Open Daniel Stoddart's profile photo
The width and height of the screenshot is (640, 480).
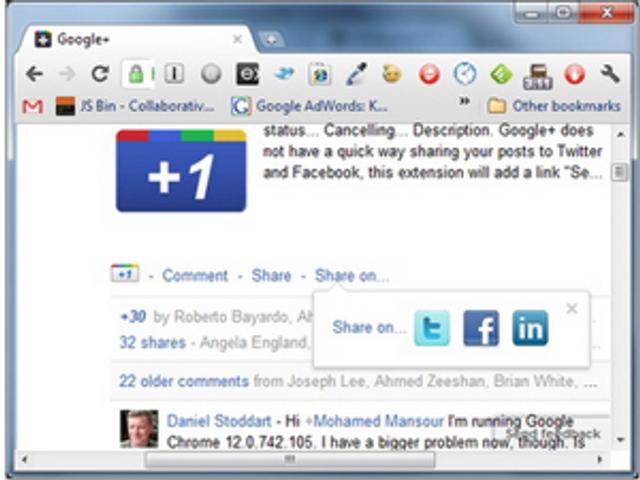coord(139,429)
